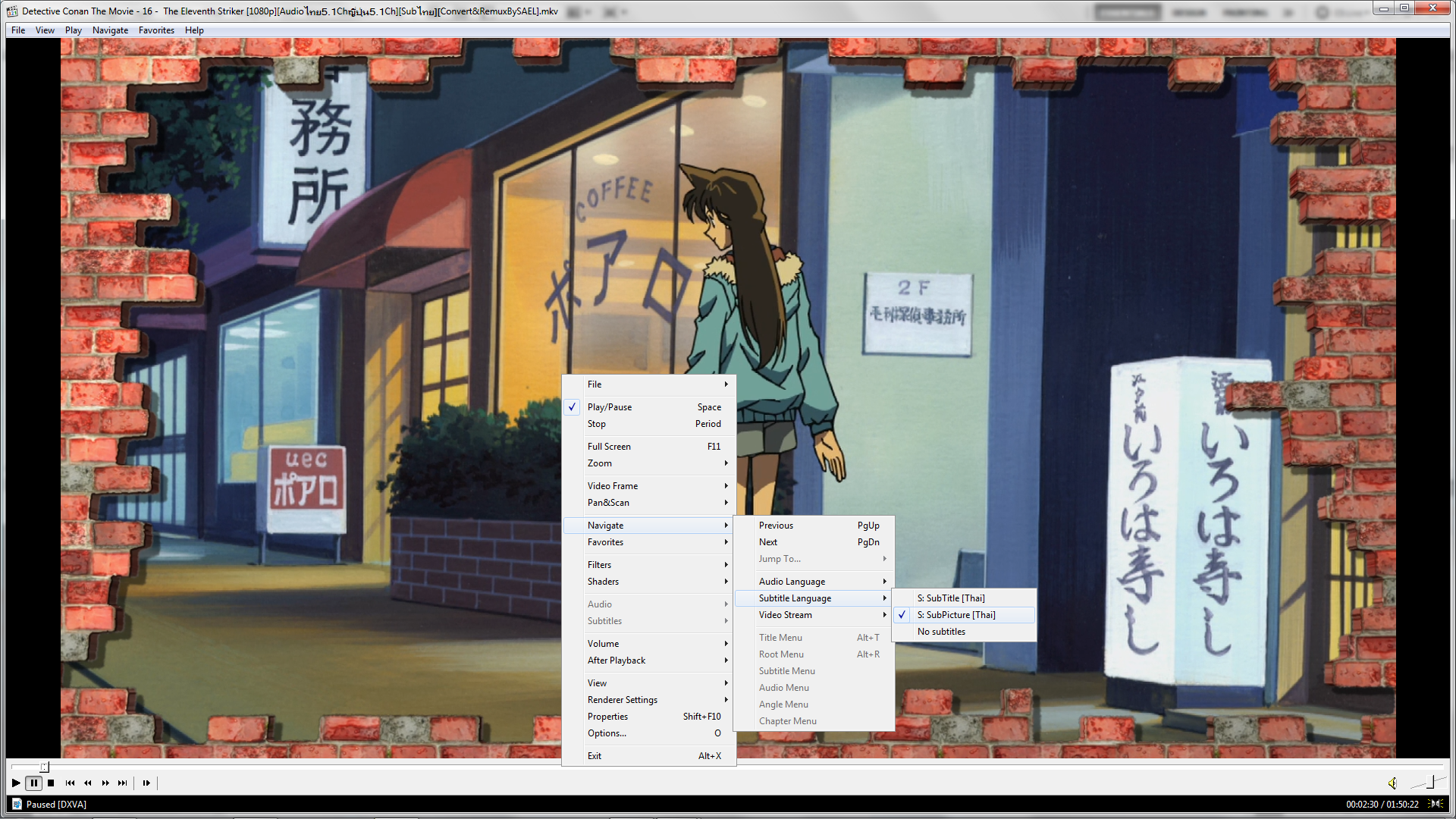Click the rewind (decrease speed) button
The image size is (1456, 819).
87,783
